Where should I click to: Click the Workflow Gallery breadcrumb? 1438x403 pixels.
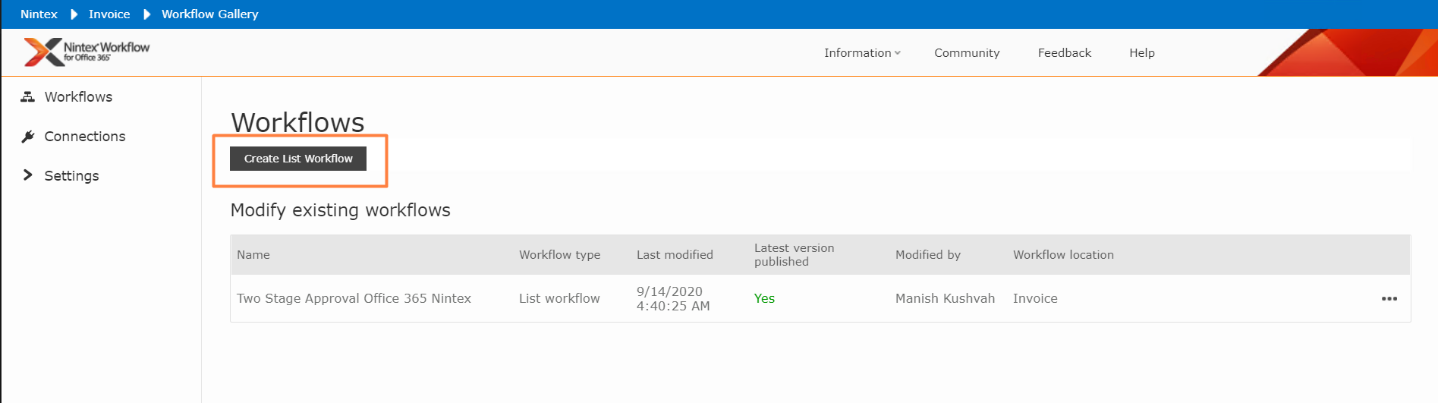210,14
